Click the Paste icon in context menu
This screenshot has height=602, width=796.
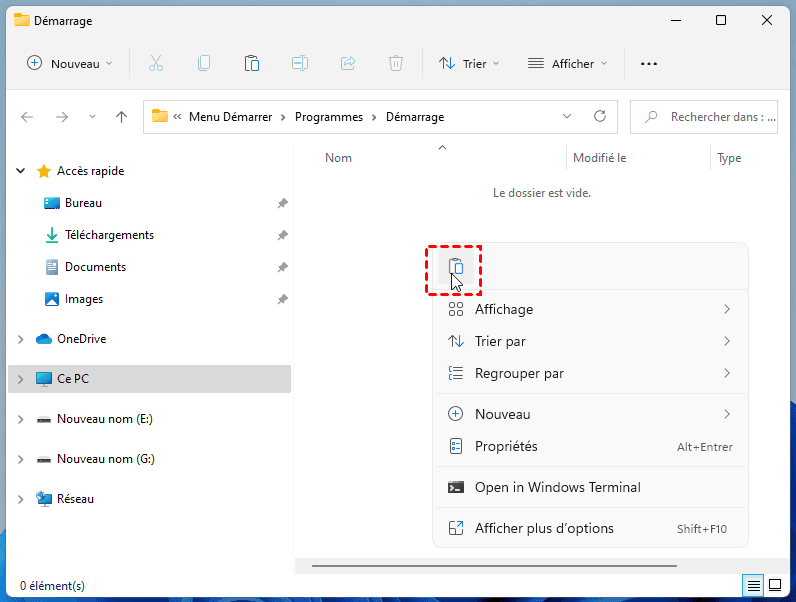tap(456, 268)
